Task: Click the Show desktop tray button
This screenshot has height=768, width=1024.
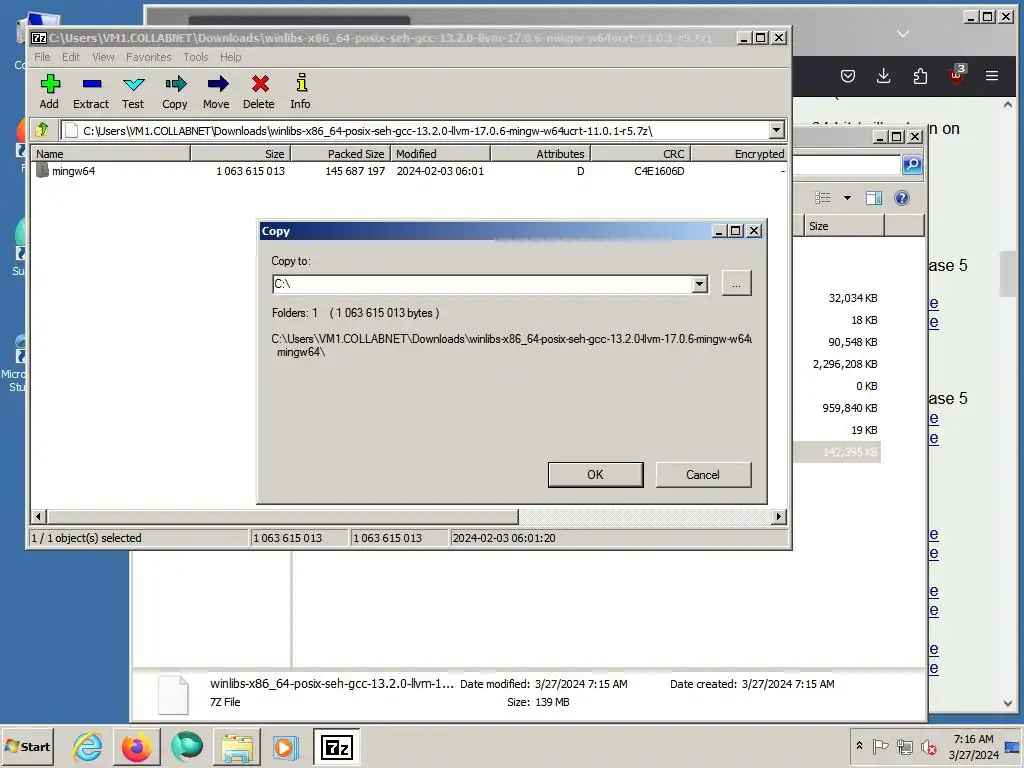Action: 1014,746
